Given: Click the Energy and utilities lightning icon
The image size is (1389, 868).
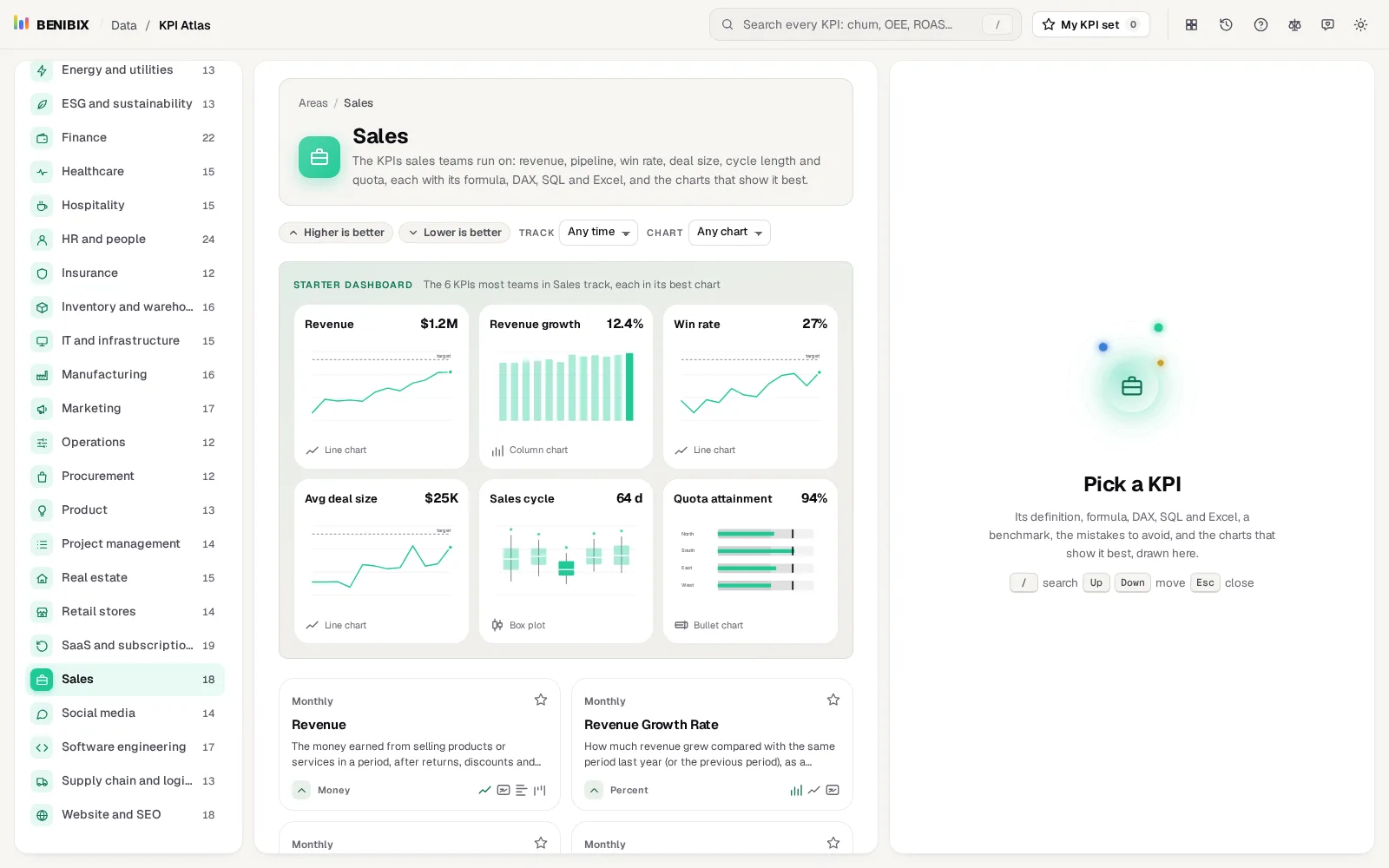Looking at the screenshot, I should (x=42, y=70).
